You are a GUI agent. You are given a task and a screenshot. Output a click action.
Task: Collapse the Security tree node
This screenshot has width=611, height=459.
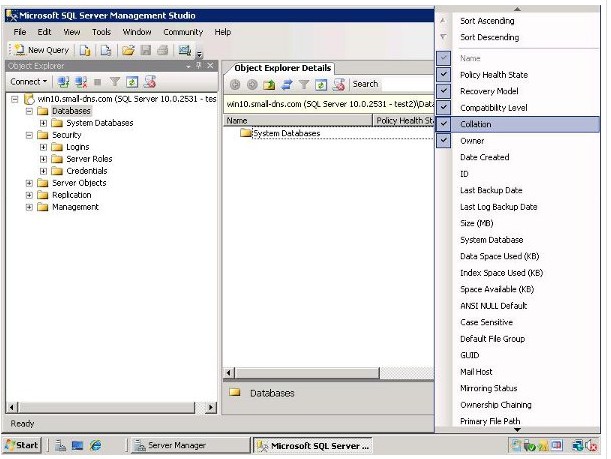29,136
